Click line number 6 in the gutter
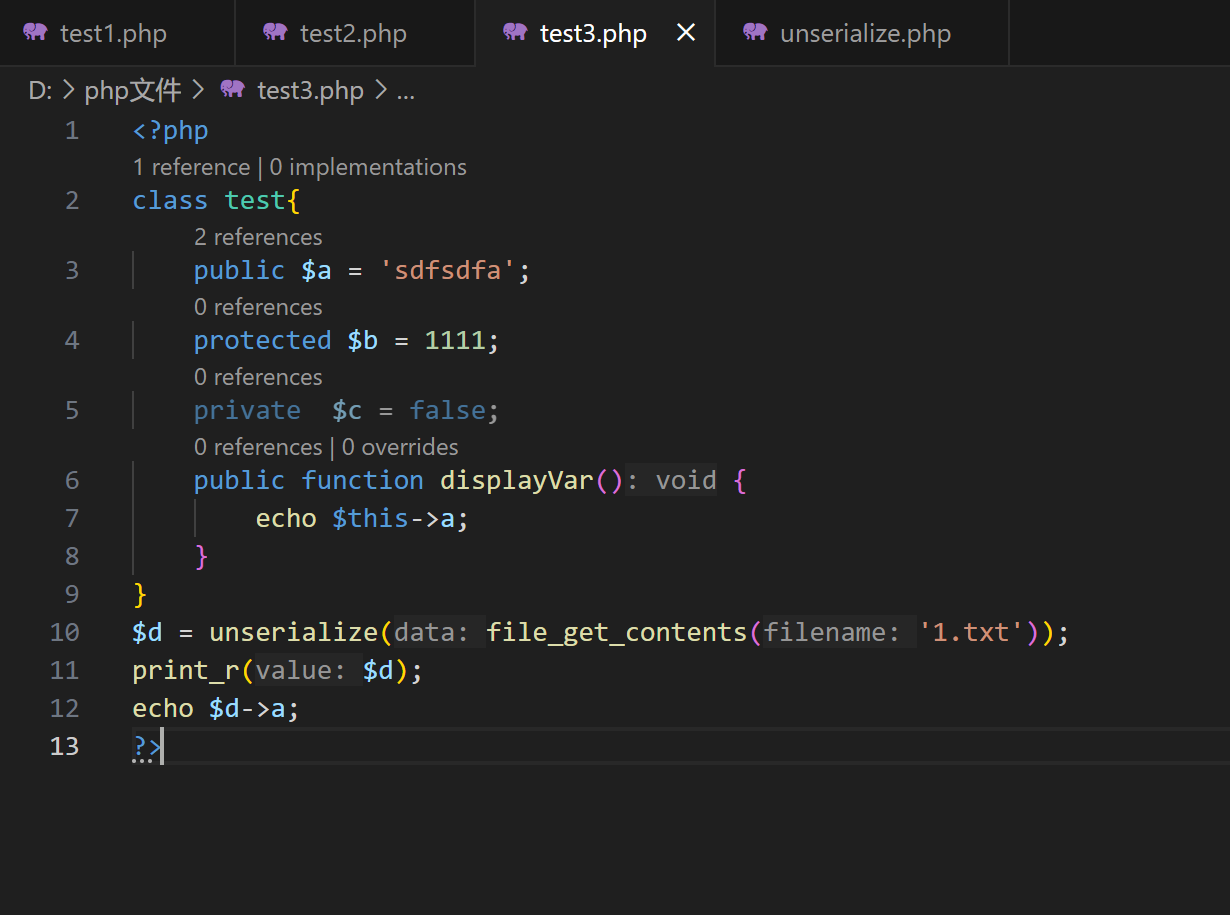This screenshot has width=1230, height=915. click(x=72, y=480)
